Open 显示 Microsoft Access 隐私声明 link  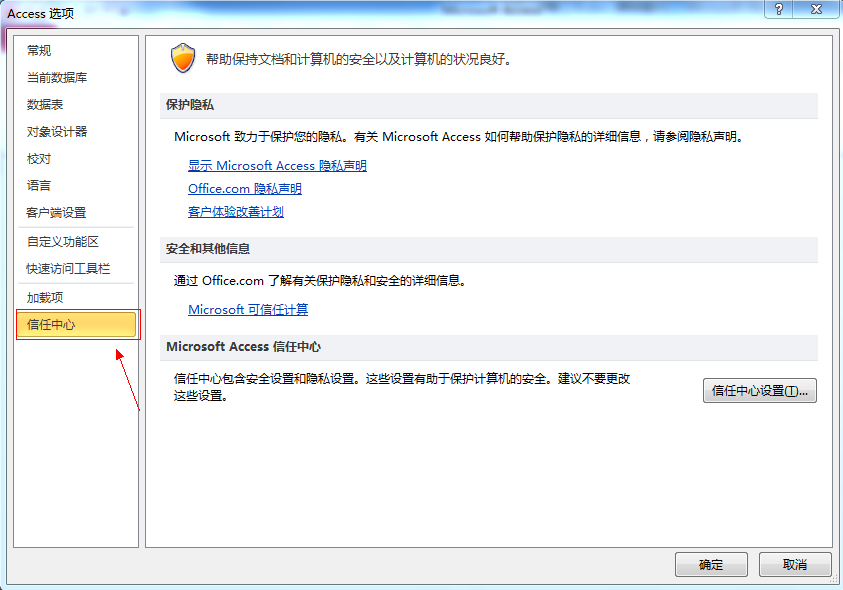277,166
